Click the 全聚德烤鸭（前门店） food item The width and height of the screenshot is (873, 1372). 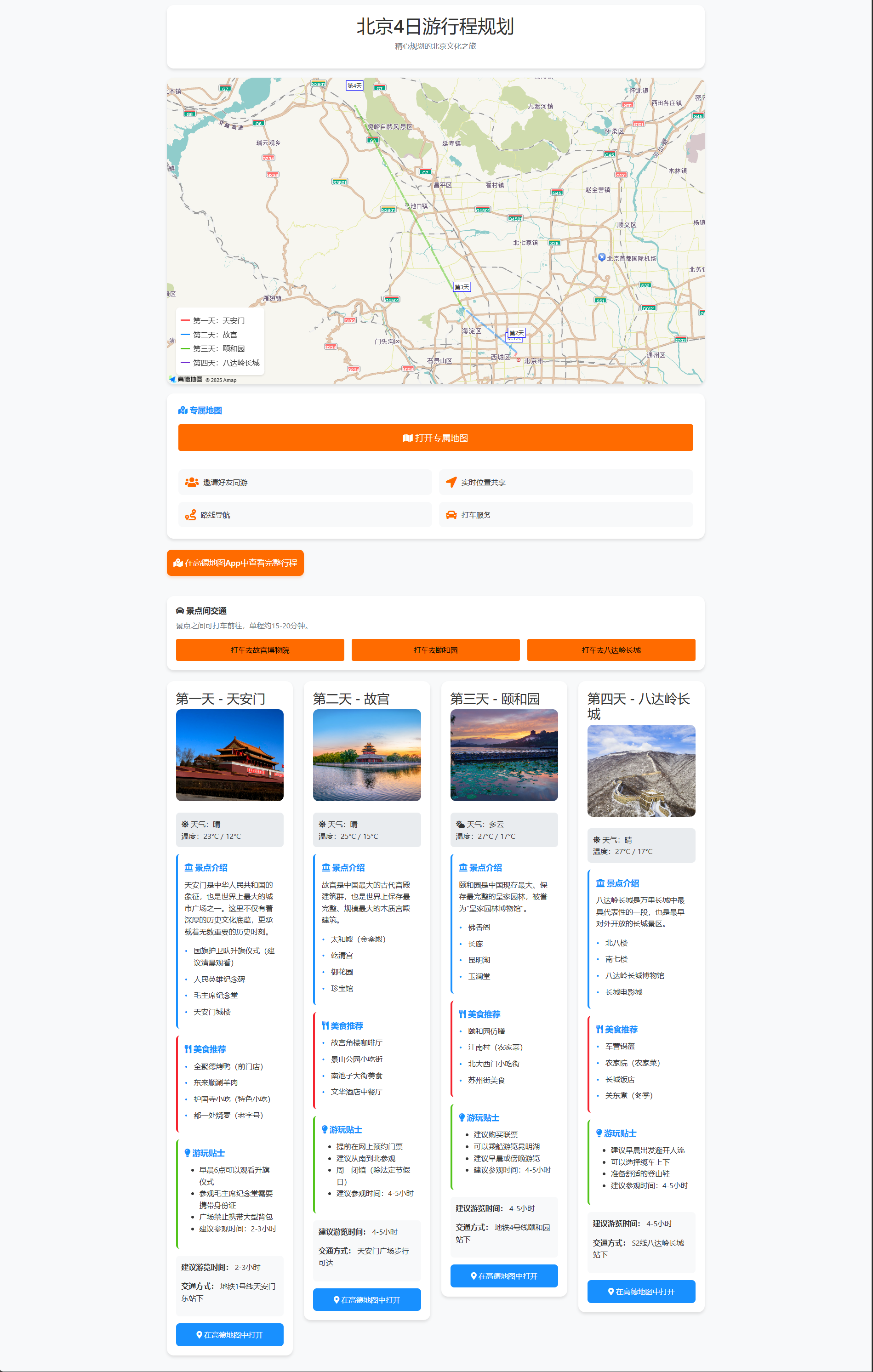click(x=231, y=1067)
